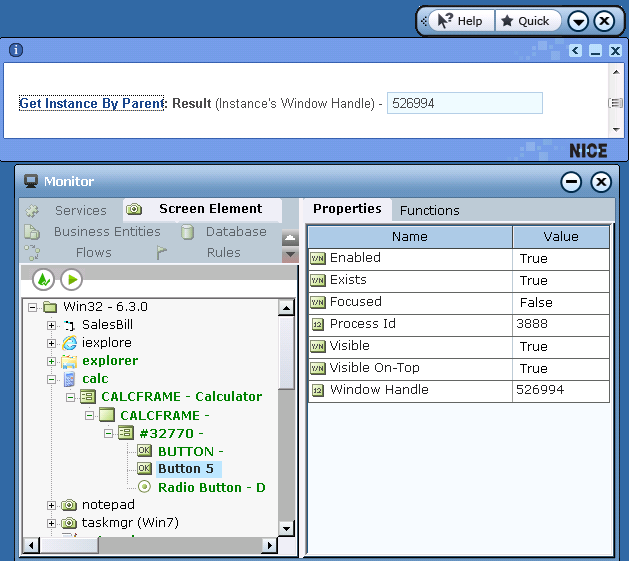The width and height of the screenshot is (629, 561).
Task: Select CALCFRAME - Calculator tree item
Action: coord(181,396)
